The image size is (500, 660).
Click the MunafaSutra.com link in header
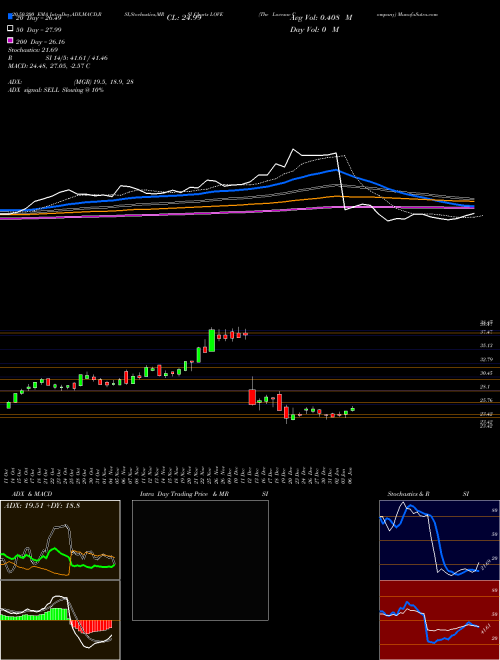pos(419,14)
